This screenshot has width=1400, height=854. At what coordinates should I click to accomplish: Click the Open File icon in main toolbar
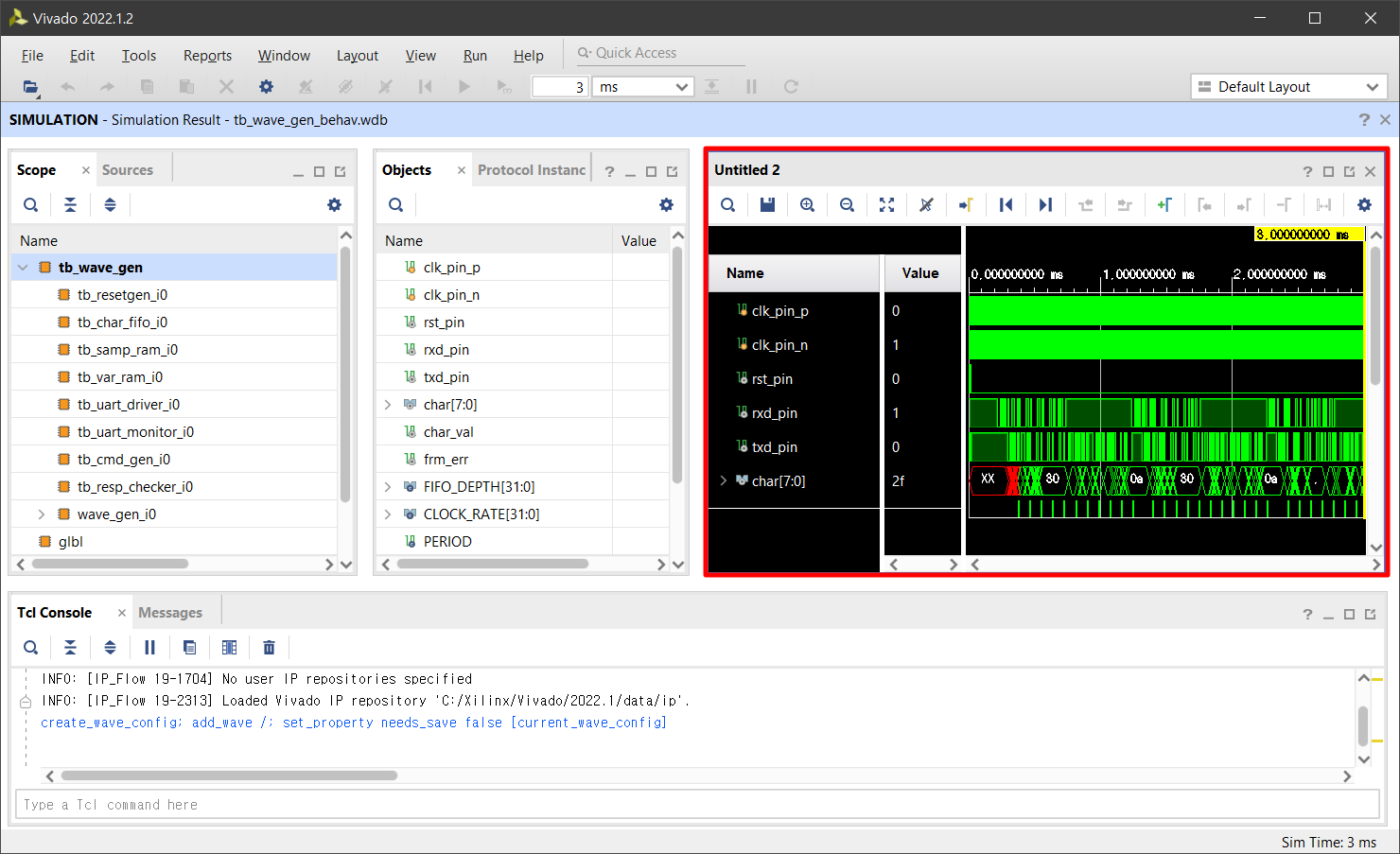tap(30, 86)
